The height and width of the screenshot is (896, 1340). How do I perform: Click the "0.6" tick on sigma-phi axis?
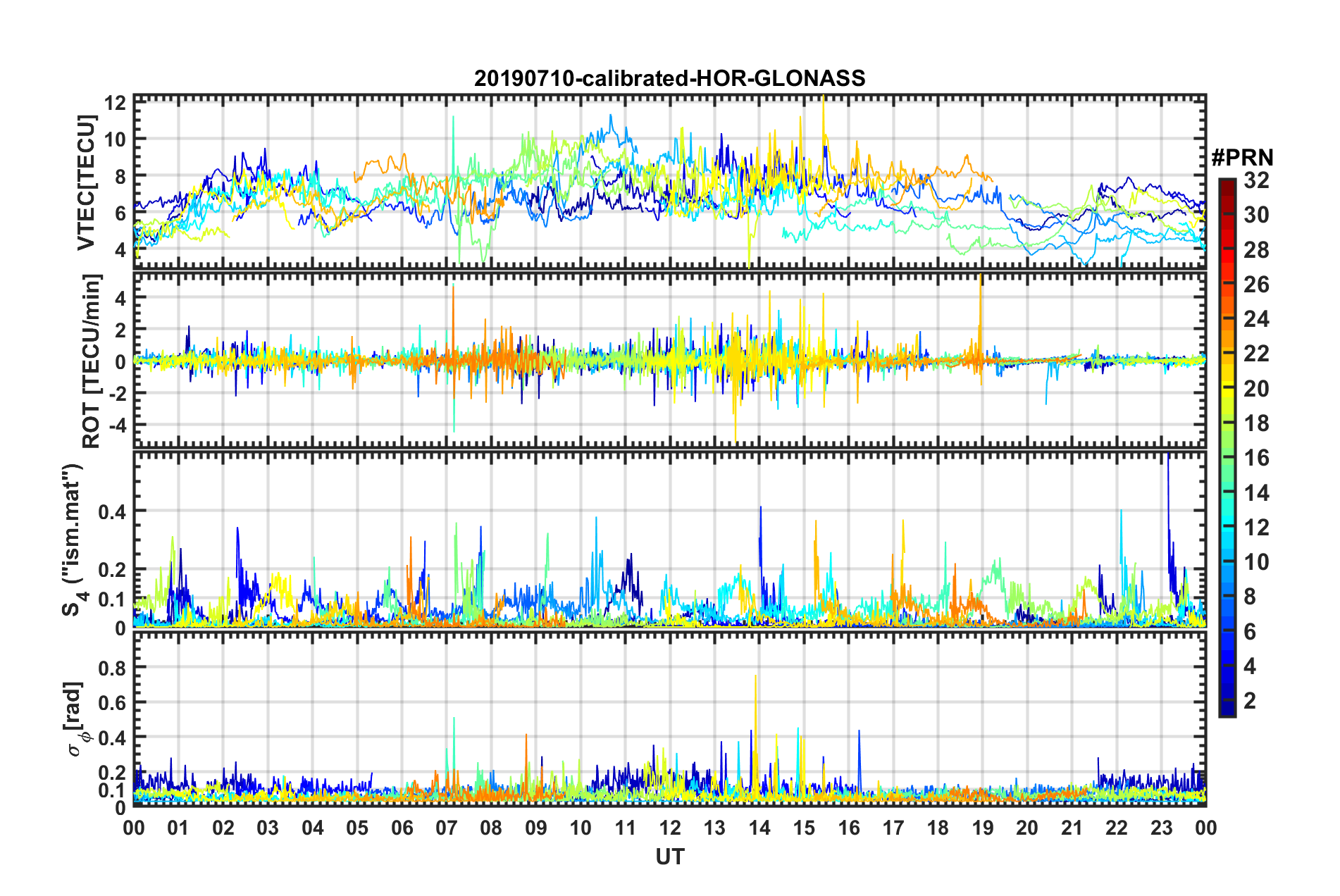(112, 703)
